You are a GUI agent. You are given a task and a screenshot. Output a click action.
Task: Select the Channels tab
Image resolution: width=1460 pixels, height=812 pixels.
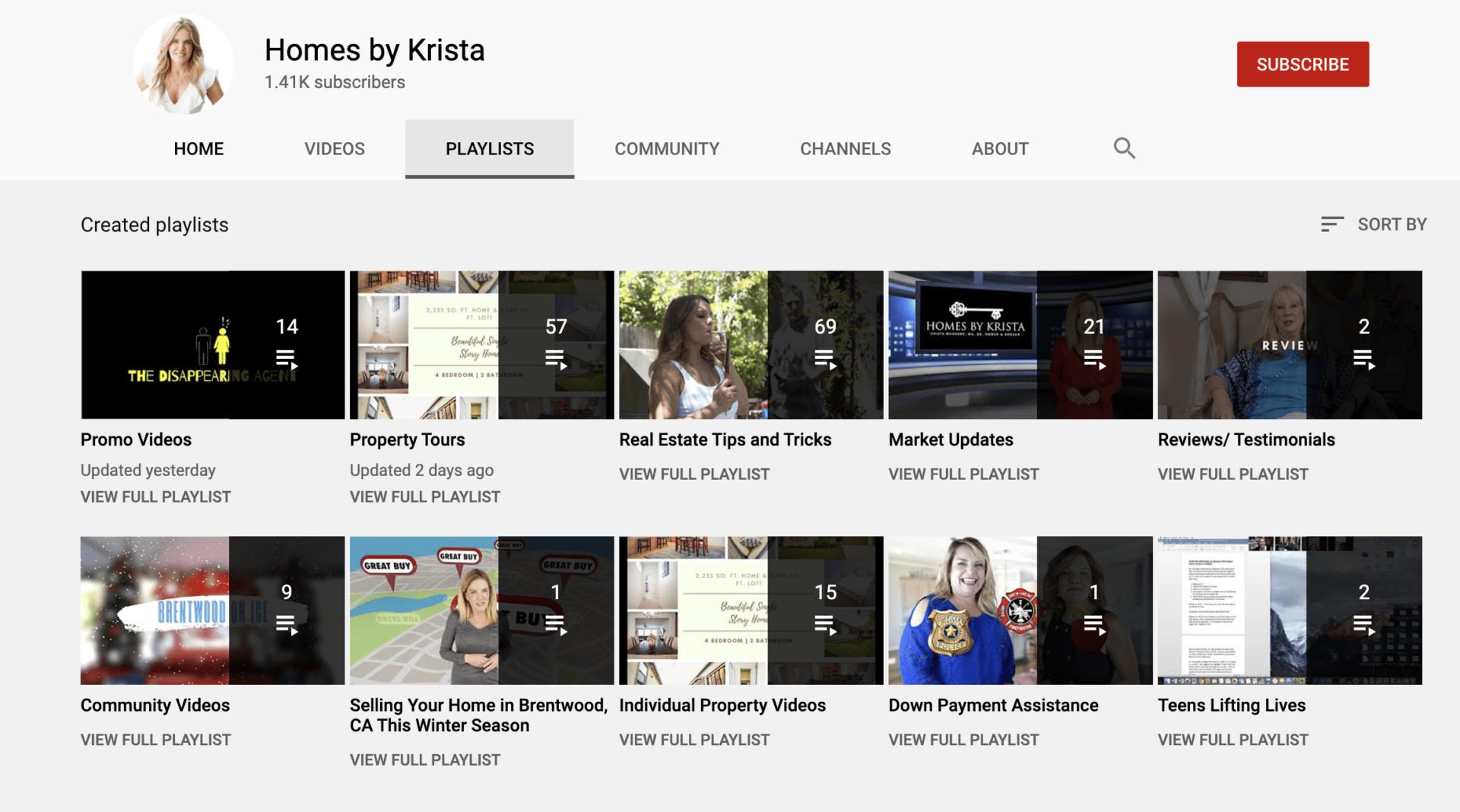click(845, 149)
